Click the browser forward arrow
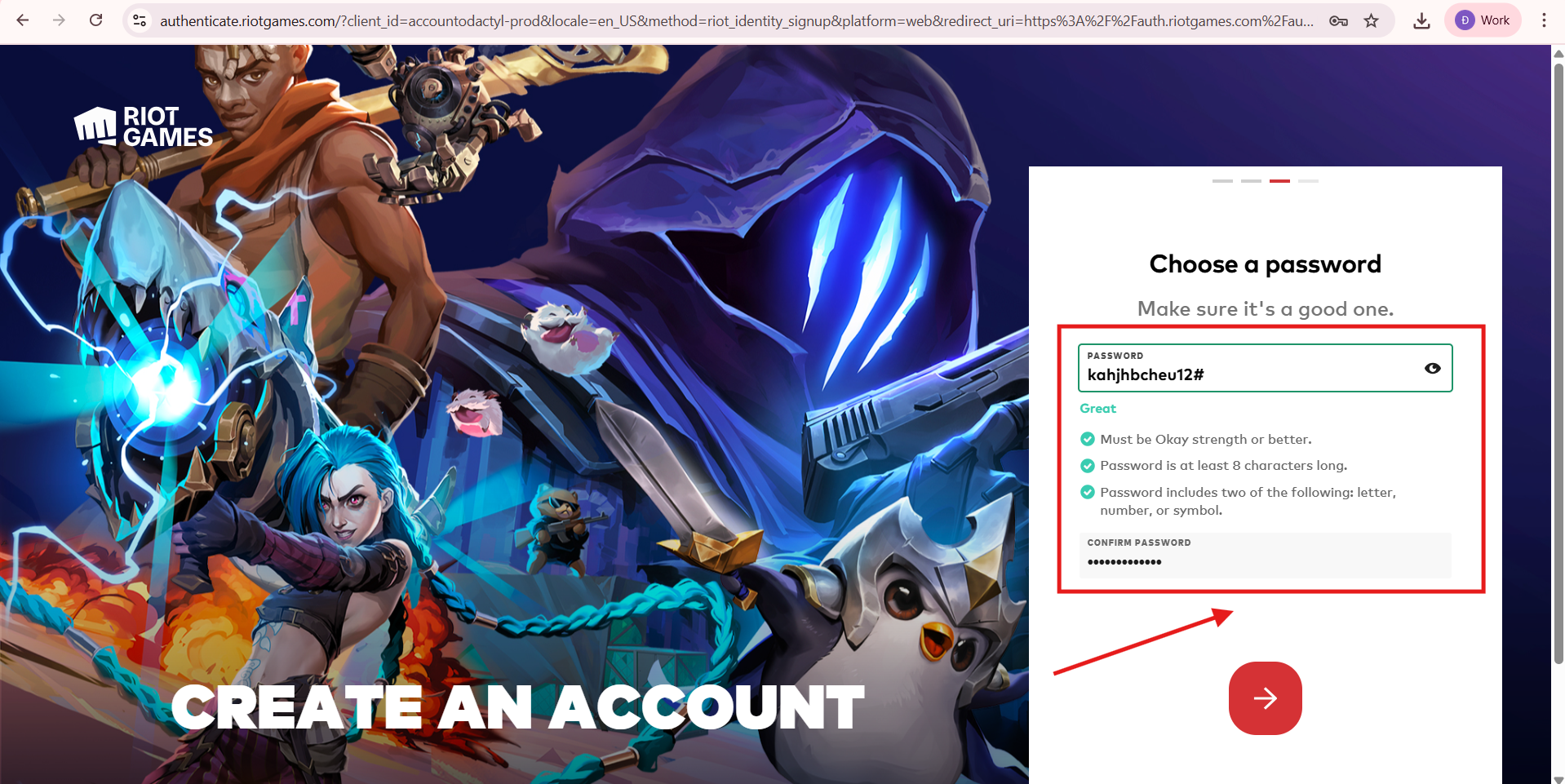This screenshot has height=784, width=1565. 59,20
